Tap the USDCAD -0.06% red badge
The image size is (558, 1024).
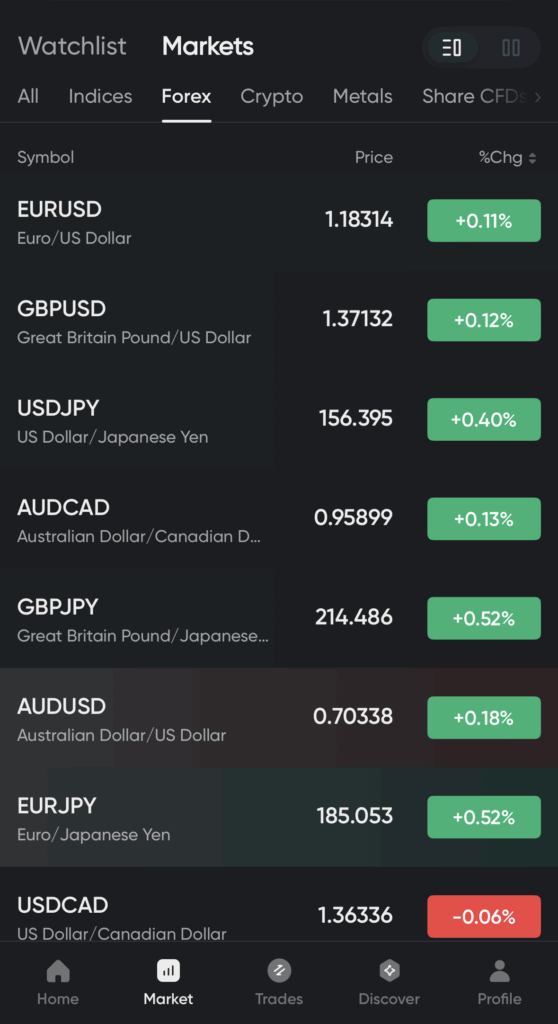tap(484, 916)
